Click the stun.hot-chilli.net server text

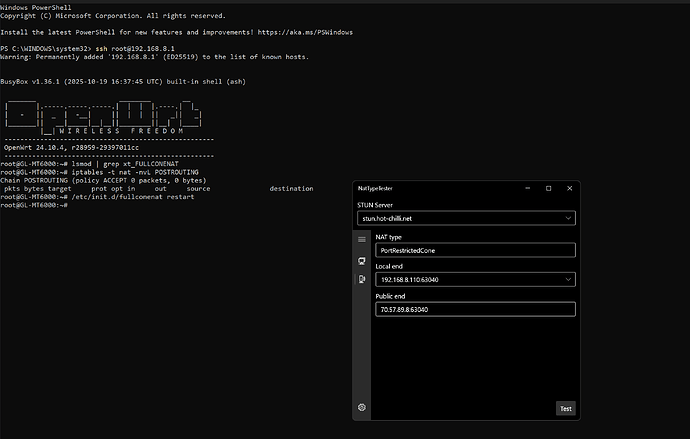pos(387,219)
